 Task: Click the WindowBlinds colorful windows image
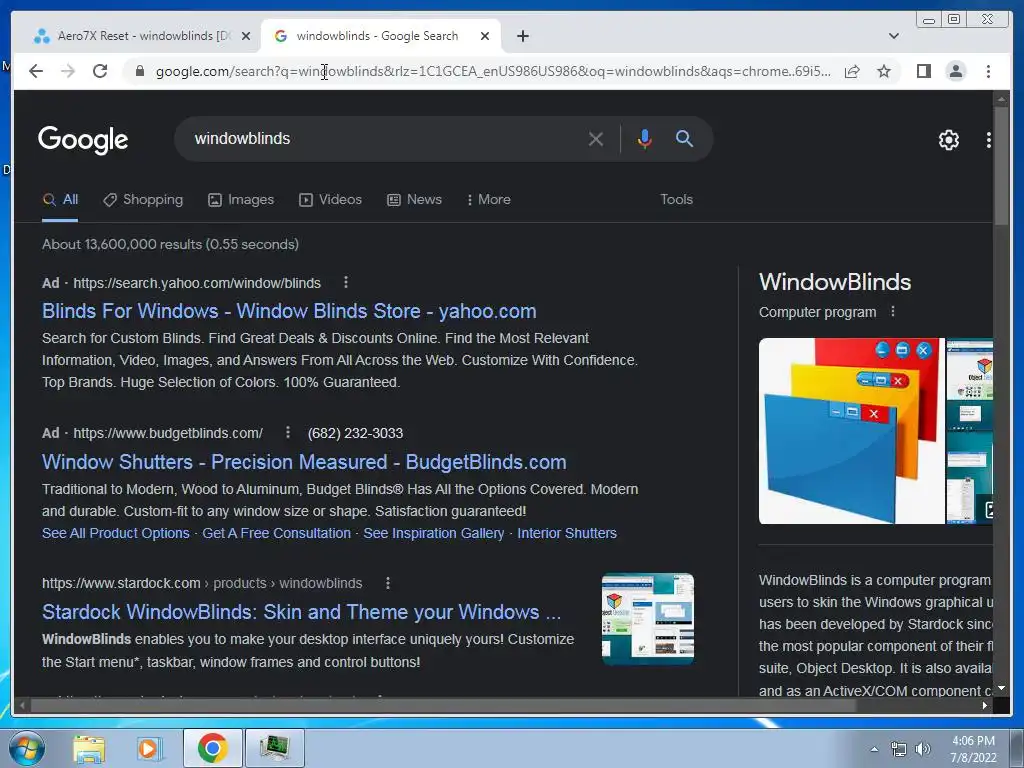(852, 431)
